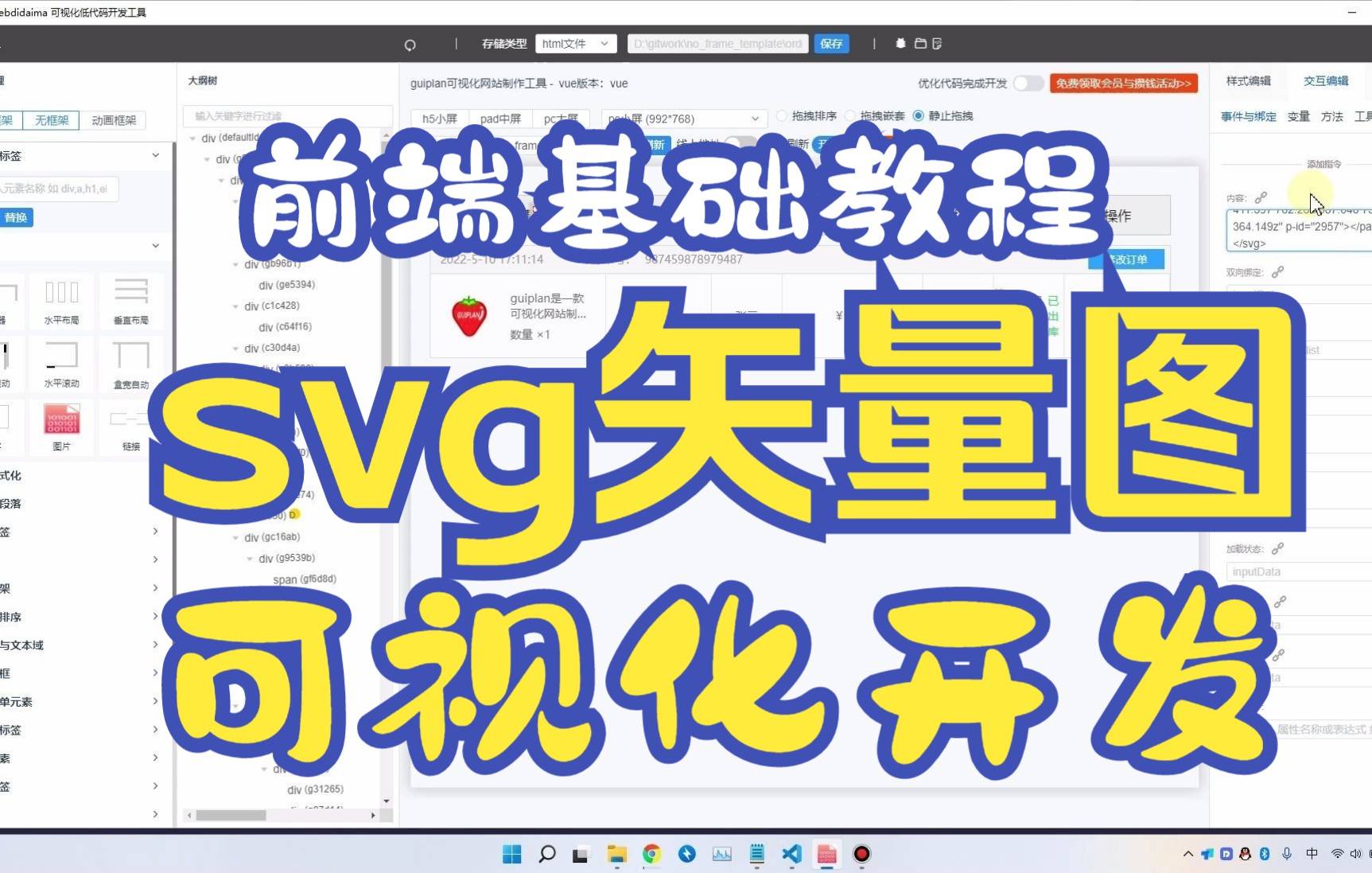
Task: Click the microphone tray icon
Action: [x=1287, y=854]
